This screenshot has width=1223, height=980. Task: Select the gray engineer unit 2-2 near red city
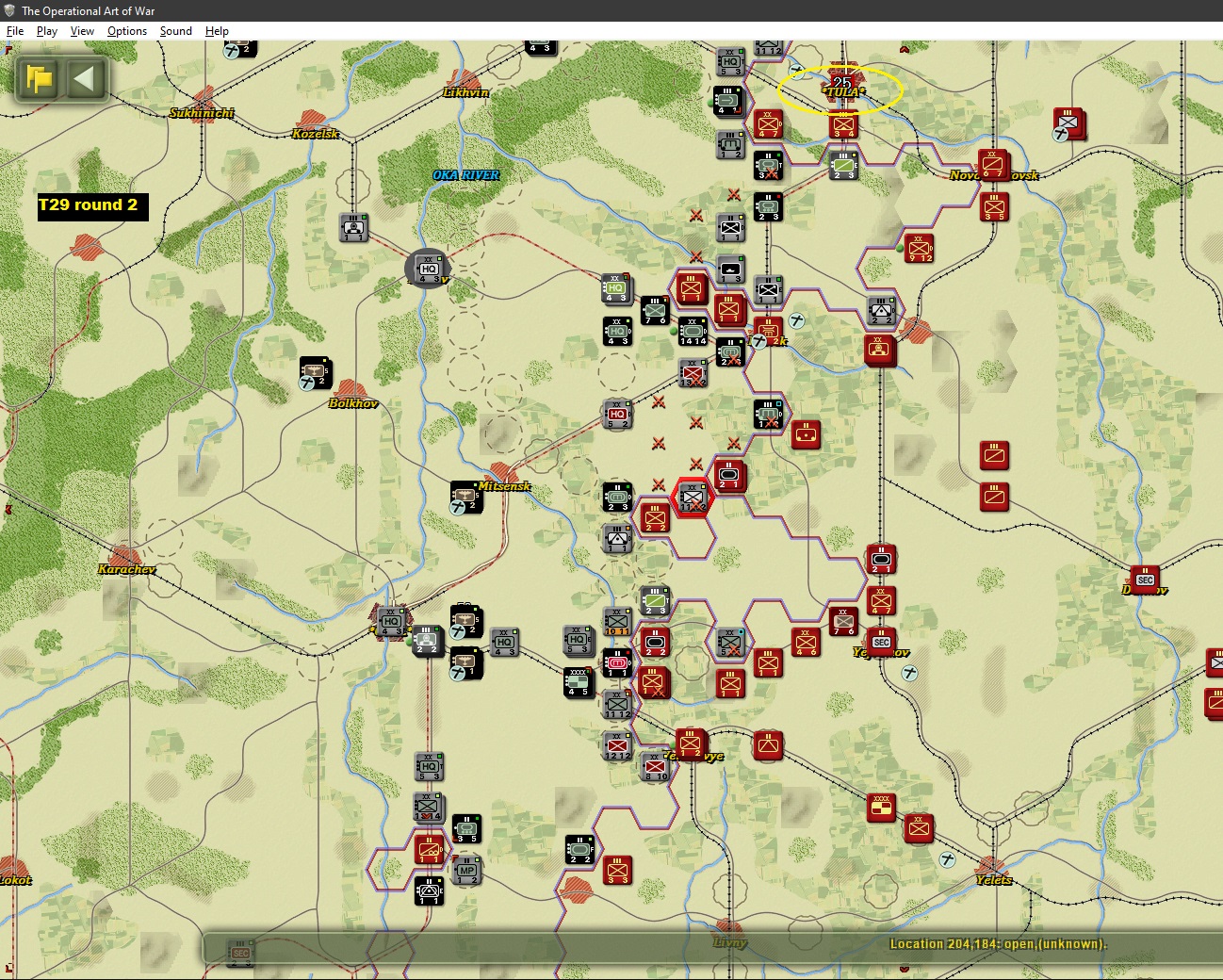pyautogui.click(x=881, y=310)
